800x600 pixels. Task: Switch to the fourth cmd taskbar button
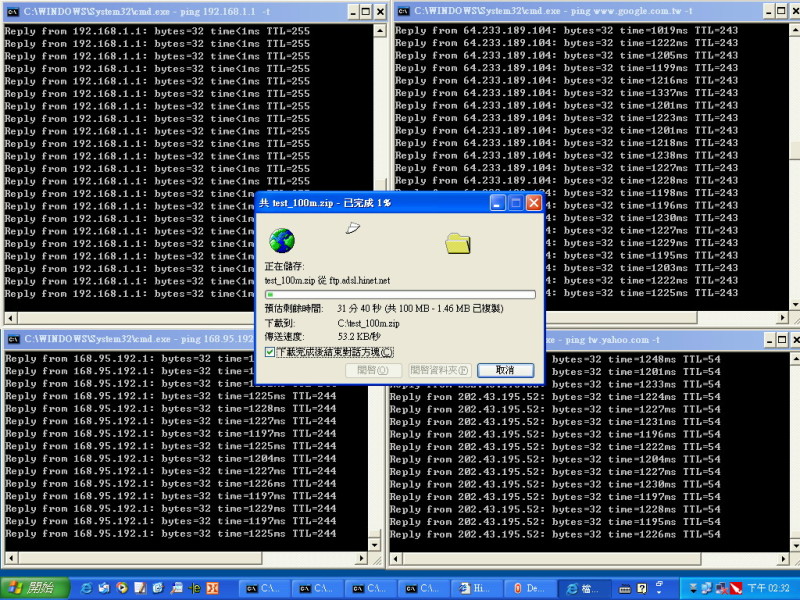point(424,588)
